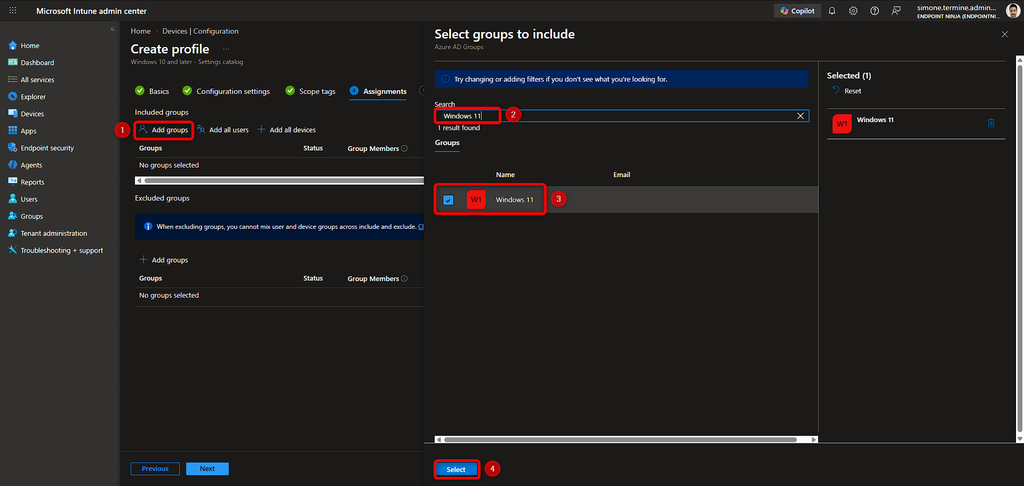Open the ellipsis menu beside Create profile
This screenshot has width=1024, height=486.
click(x=226, y=49)
